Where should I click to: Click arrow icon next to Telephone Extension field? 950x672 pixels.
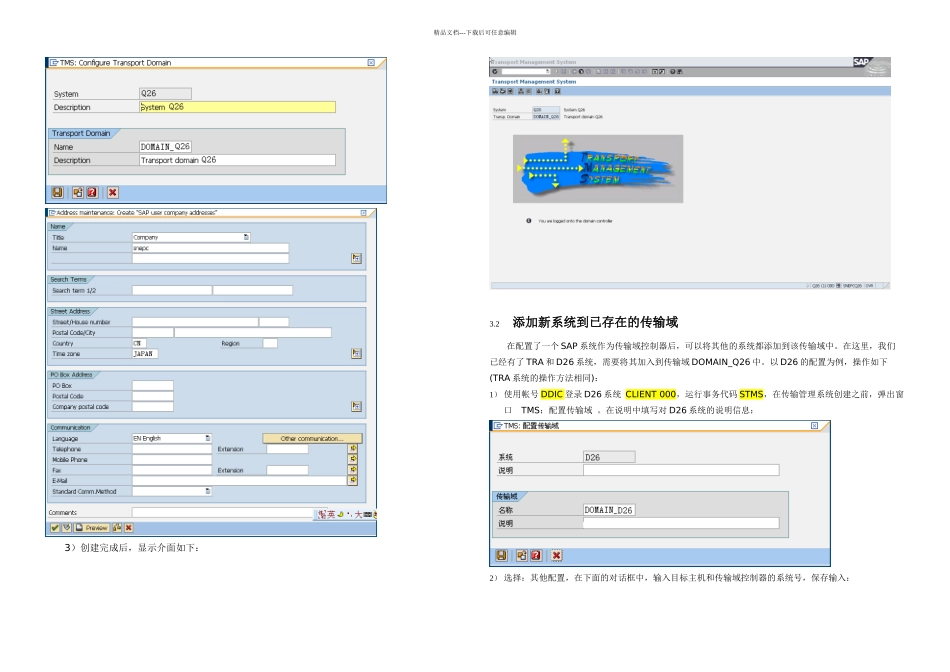coord(353,448)
